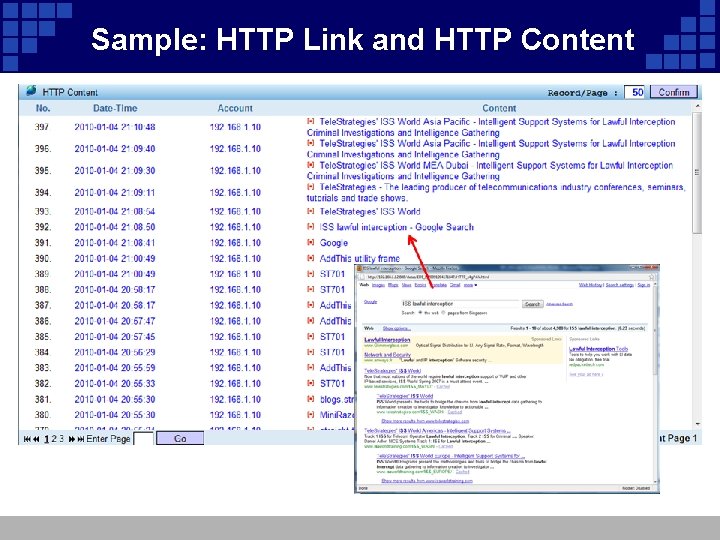The image size is (720, 540).
Task: Click the plus icon on row 384
Action: 311,352
